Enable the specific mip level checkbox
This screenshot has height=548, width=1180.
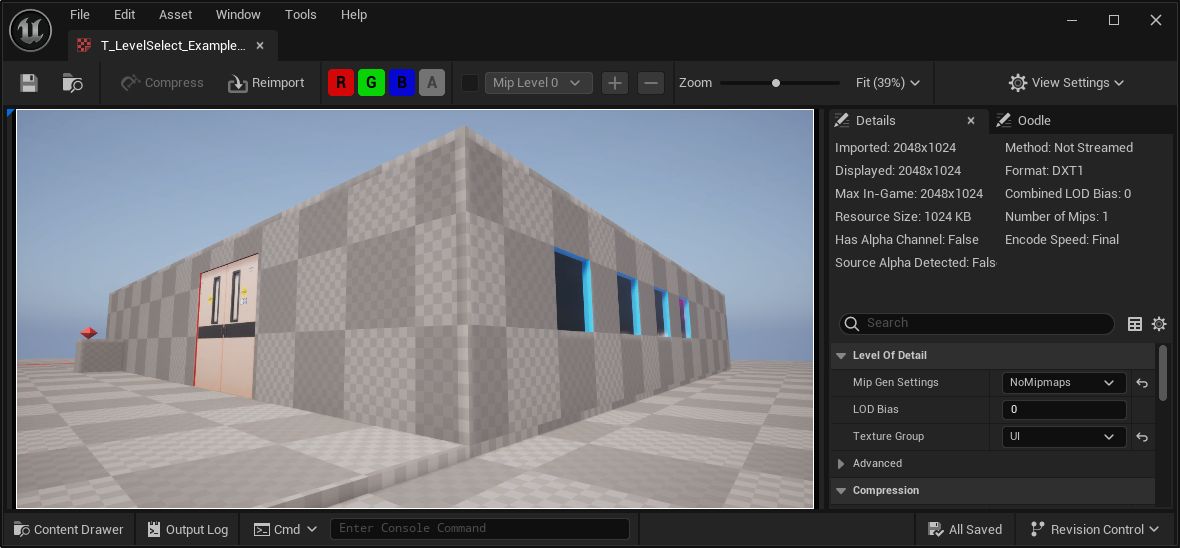tap(470, 83)
